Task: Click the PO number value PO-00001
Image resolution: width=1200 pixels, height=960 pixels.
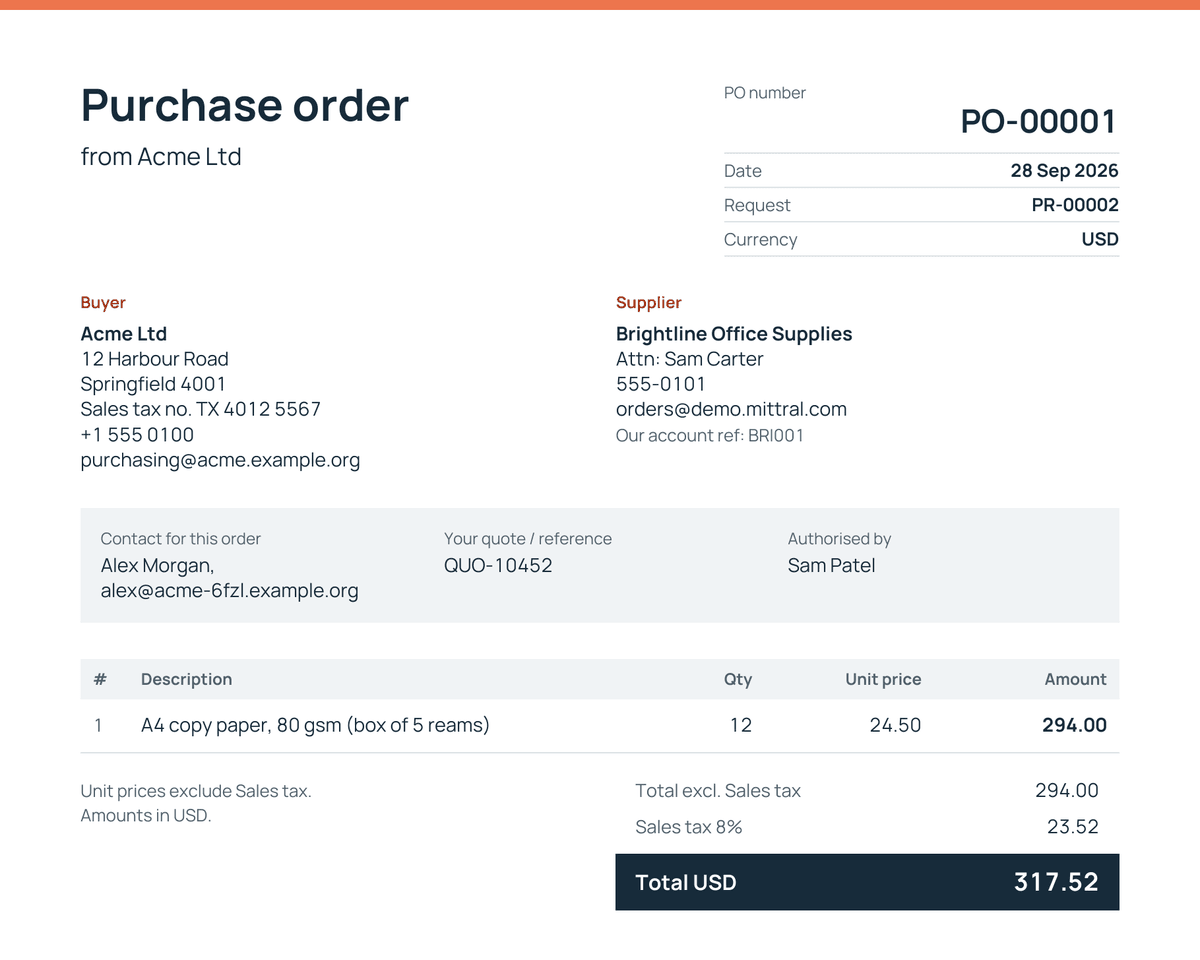Action: point(1039,121)
